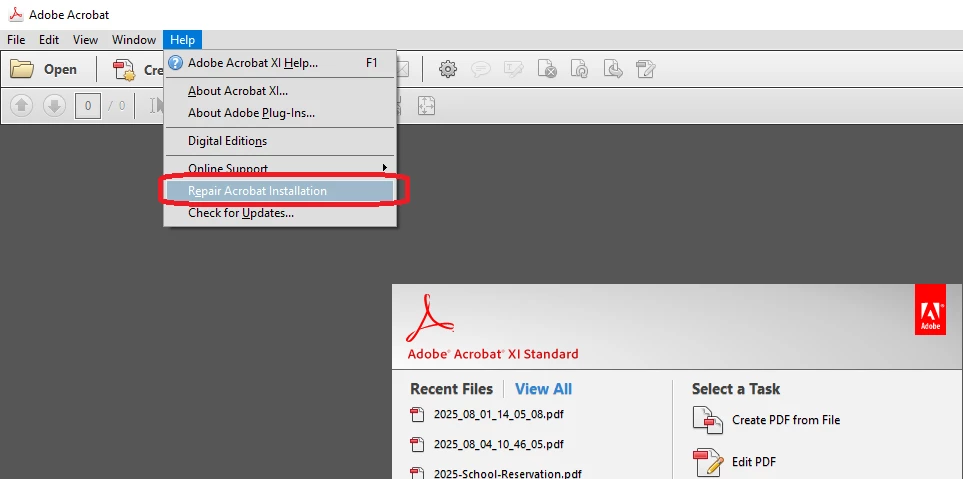Click the Open folder toolbar button
963x479 pixels.
coord(44,69)
